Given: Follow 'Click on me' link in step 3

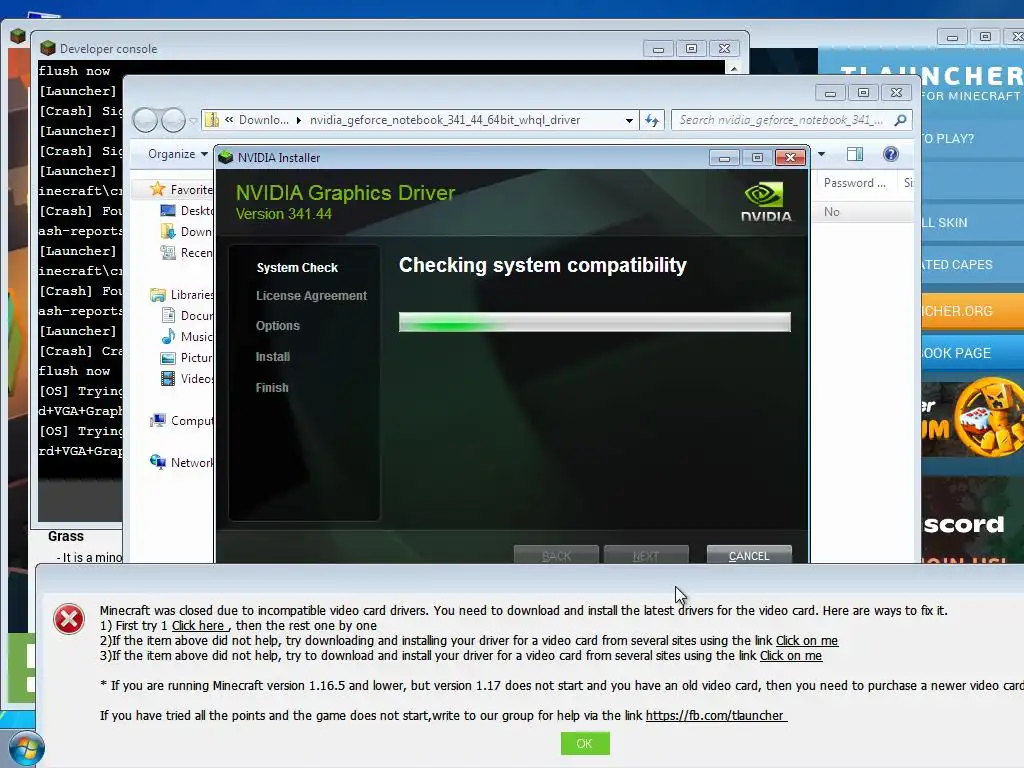Looking at the screenshot, I should (791, 656).
